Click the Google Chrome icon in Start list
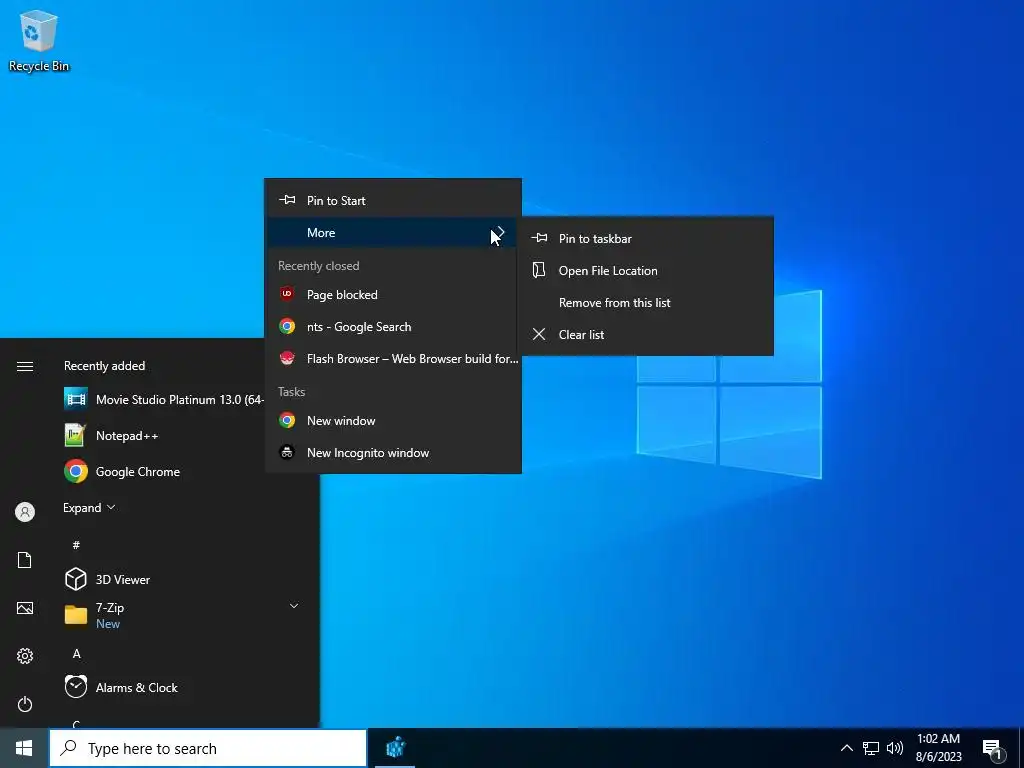1024x768 pixels. click(76, 471)
